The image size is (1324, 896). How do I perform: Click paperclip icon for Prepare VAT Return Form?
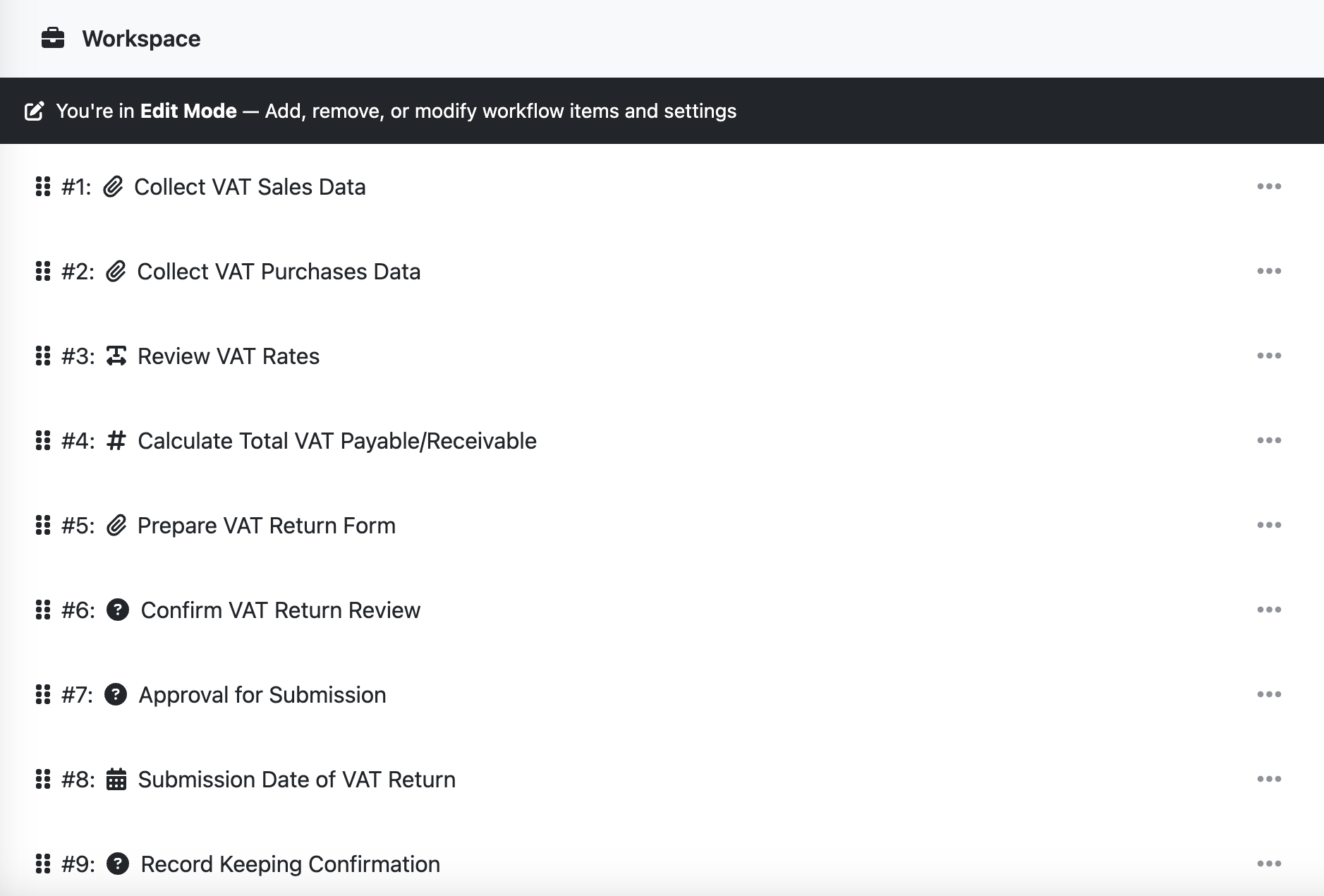pos(116,526)
